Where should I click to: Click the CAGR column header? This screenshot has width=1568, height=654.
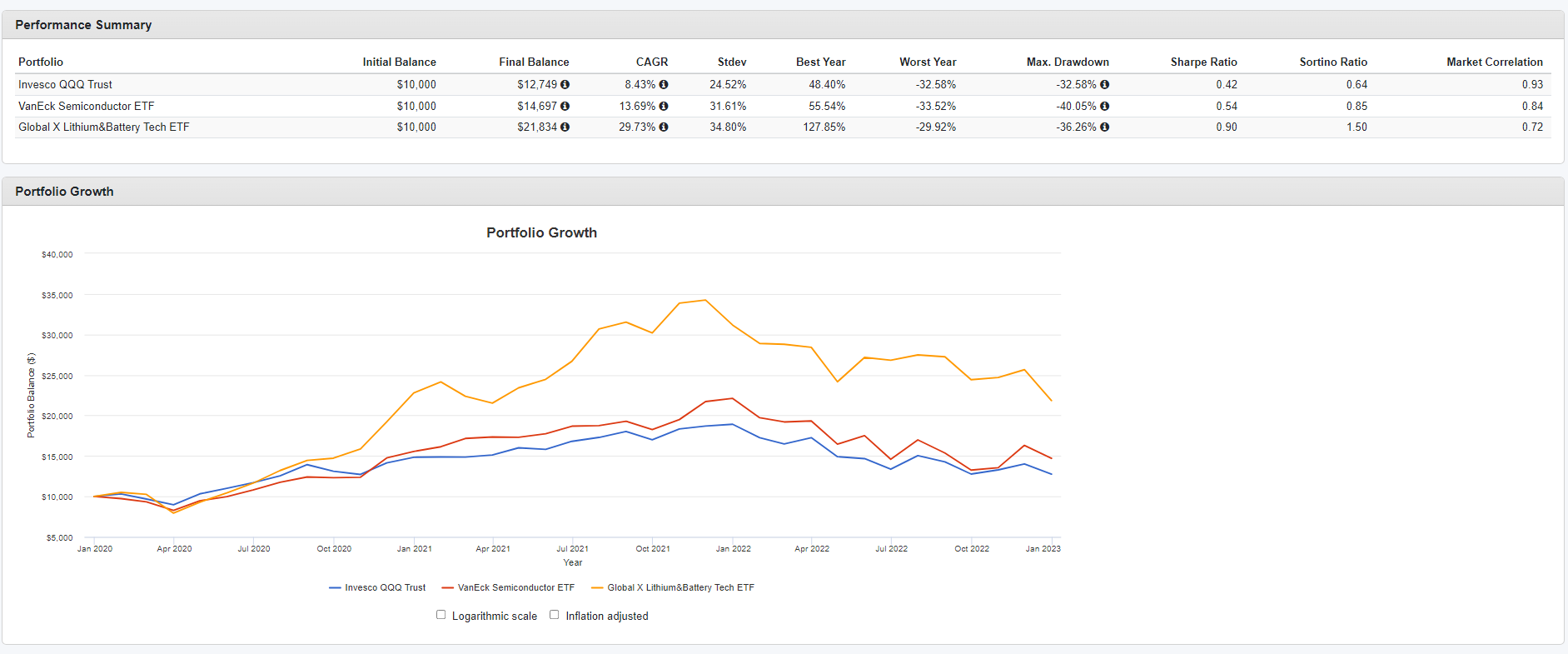pyautogui.click(x=652, y=62)
